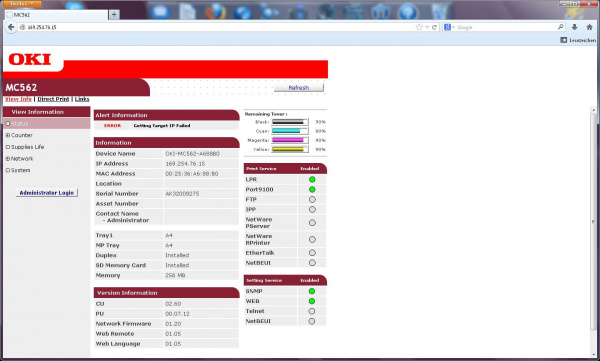600x361 pixels.
Task: Click the ERROR label in Alert Information
Action: pyautogui.click(x=112, y=126)
